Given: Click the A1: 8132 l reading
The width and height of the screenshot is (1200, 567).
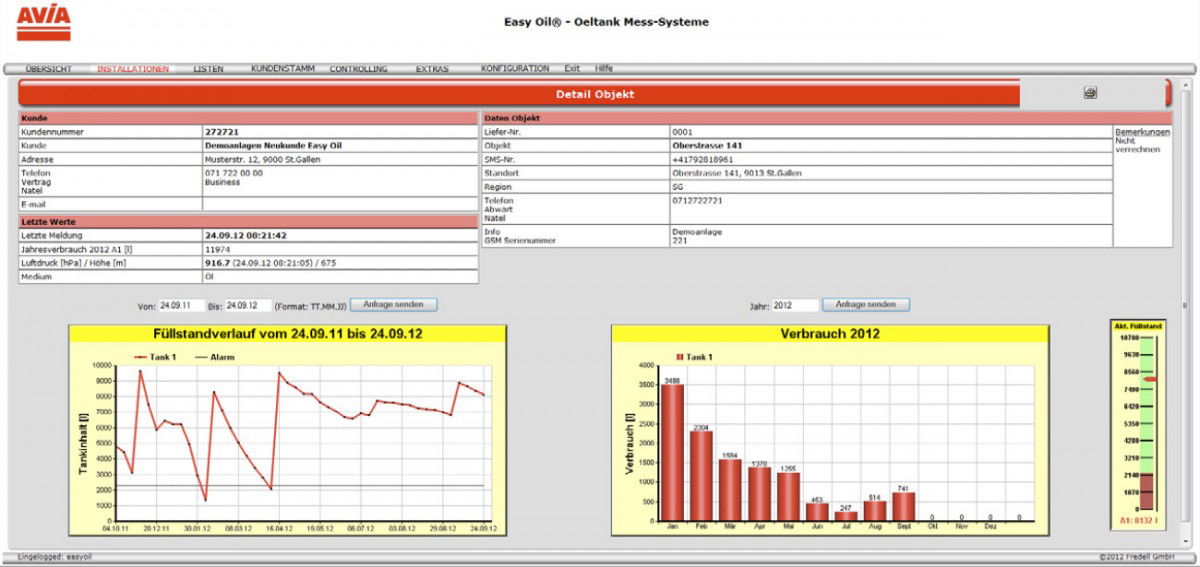Looking at the screenshot, I should coord(1138,521).
